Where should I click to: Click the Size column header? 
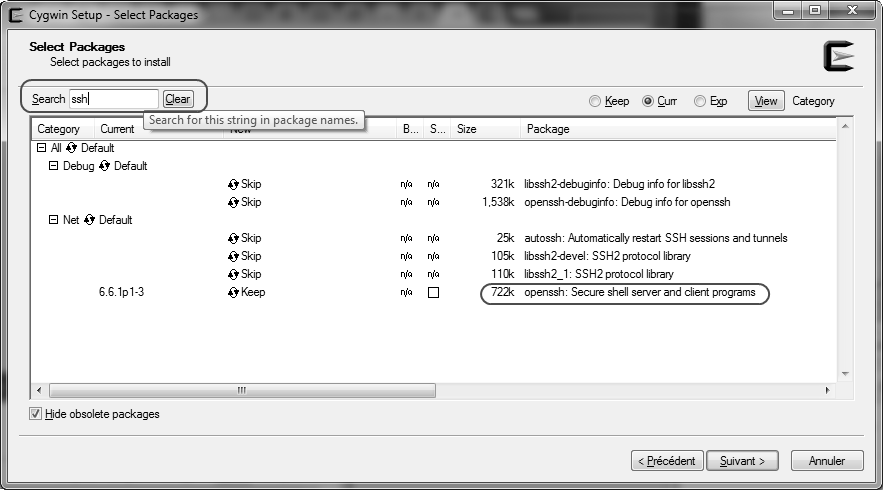pyautogui.click(x=467, y=129)
